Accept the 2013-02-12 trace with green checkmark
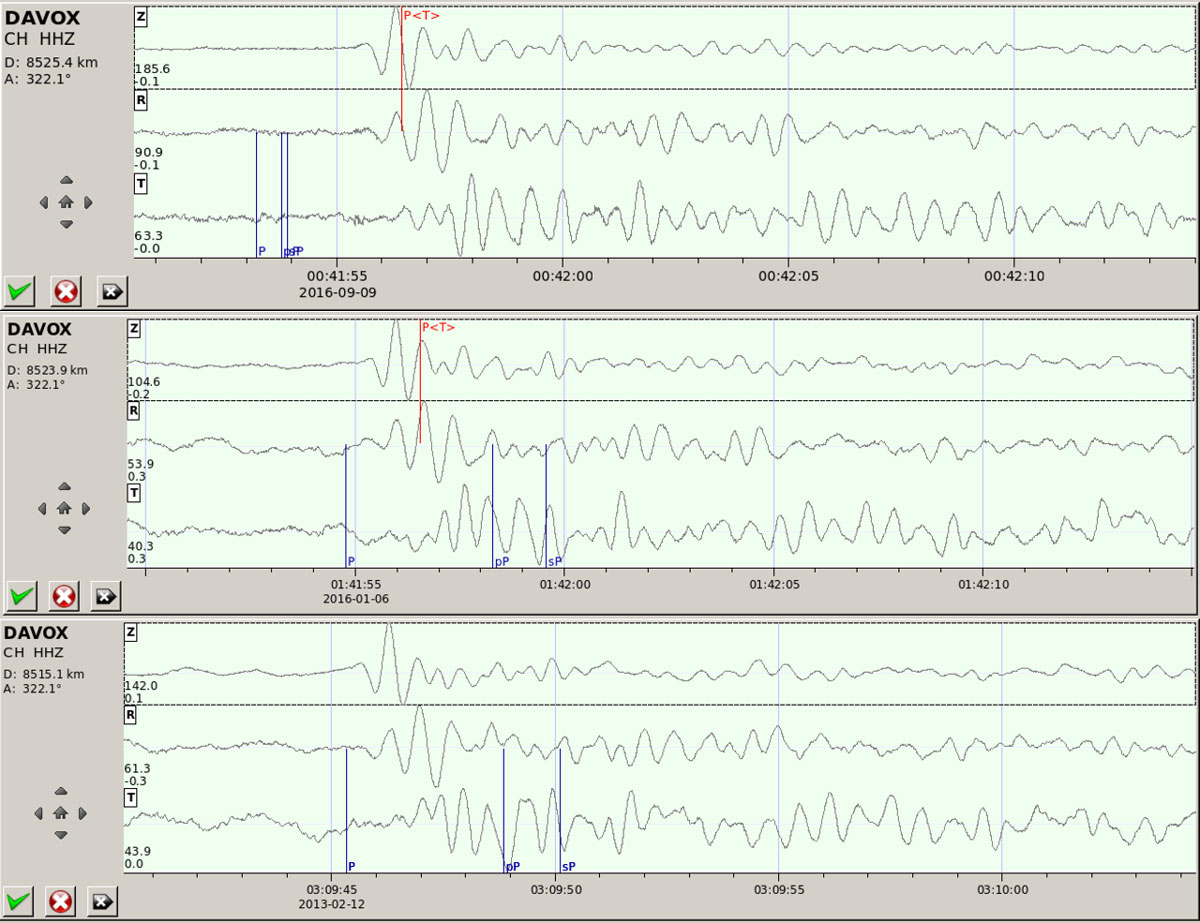This screenshot has width=1200, height=923. [19, 901]
